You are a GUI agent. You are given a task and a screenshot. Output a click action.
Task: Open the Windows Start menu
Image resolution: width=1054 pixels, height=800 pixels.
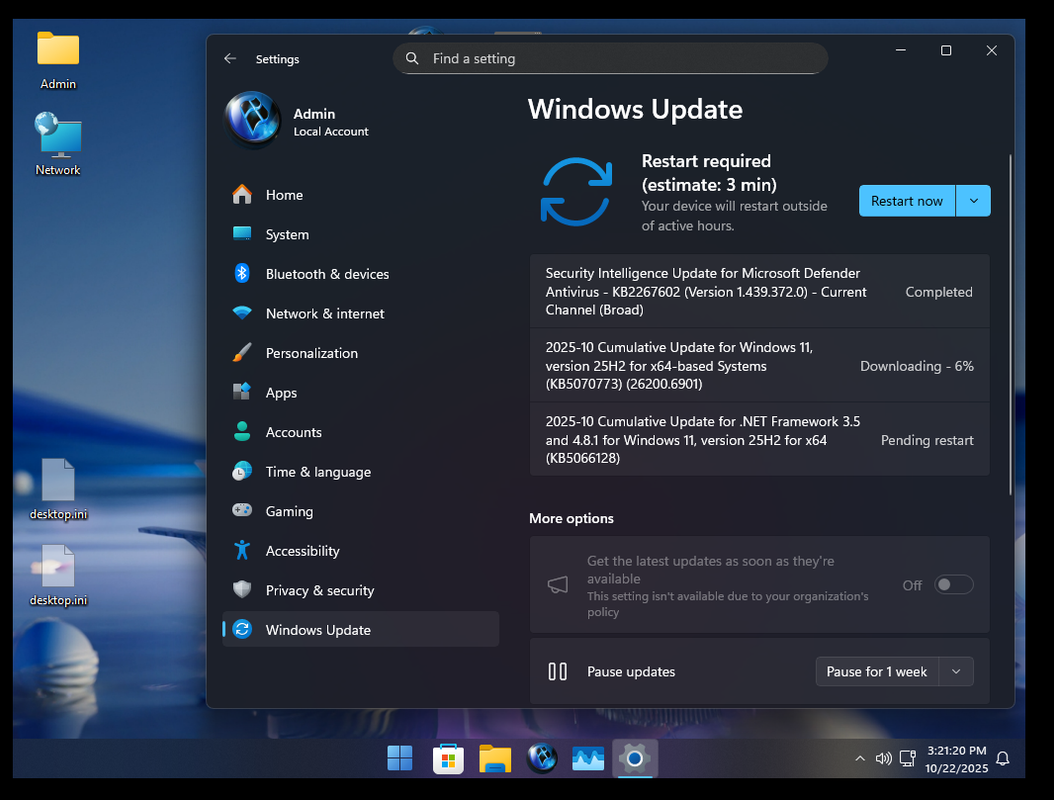(400, 758)
